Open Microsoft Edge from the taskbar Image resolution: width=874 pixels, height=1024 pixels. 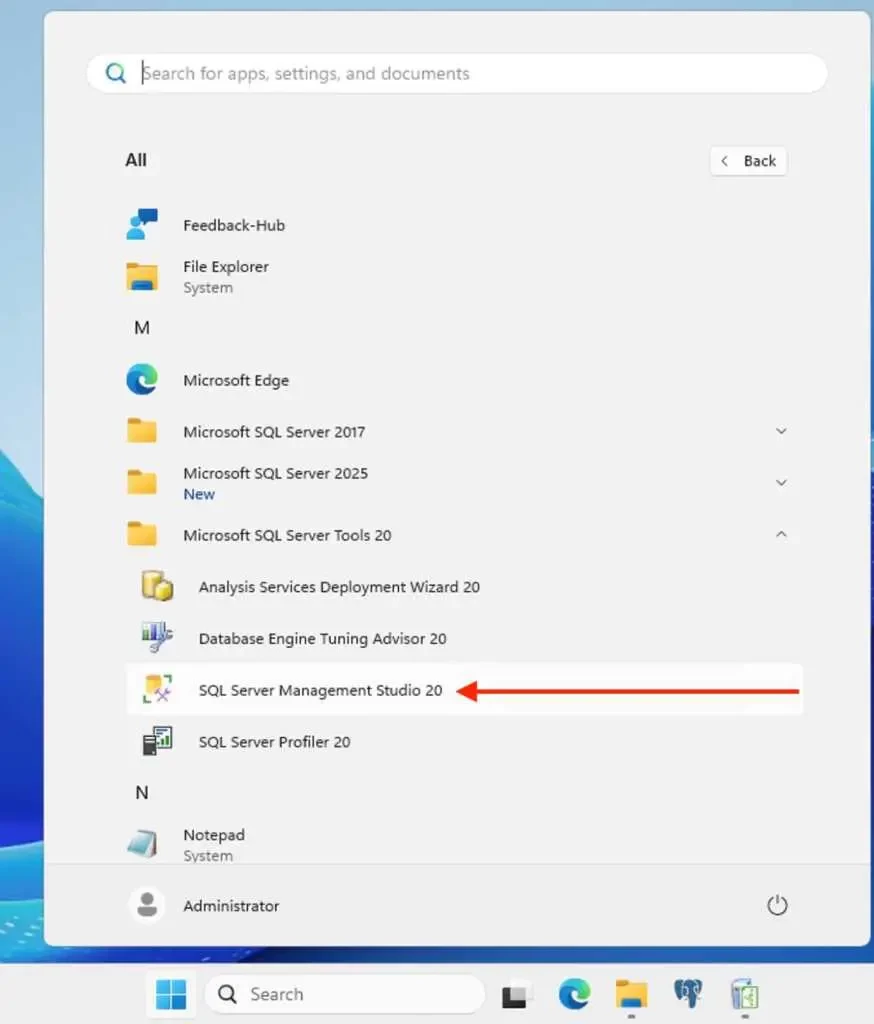(x=574, y=995)
